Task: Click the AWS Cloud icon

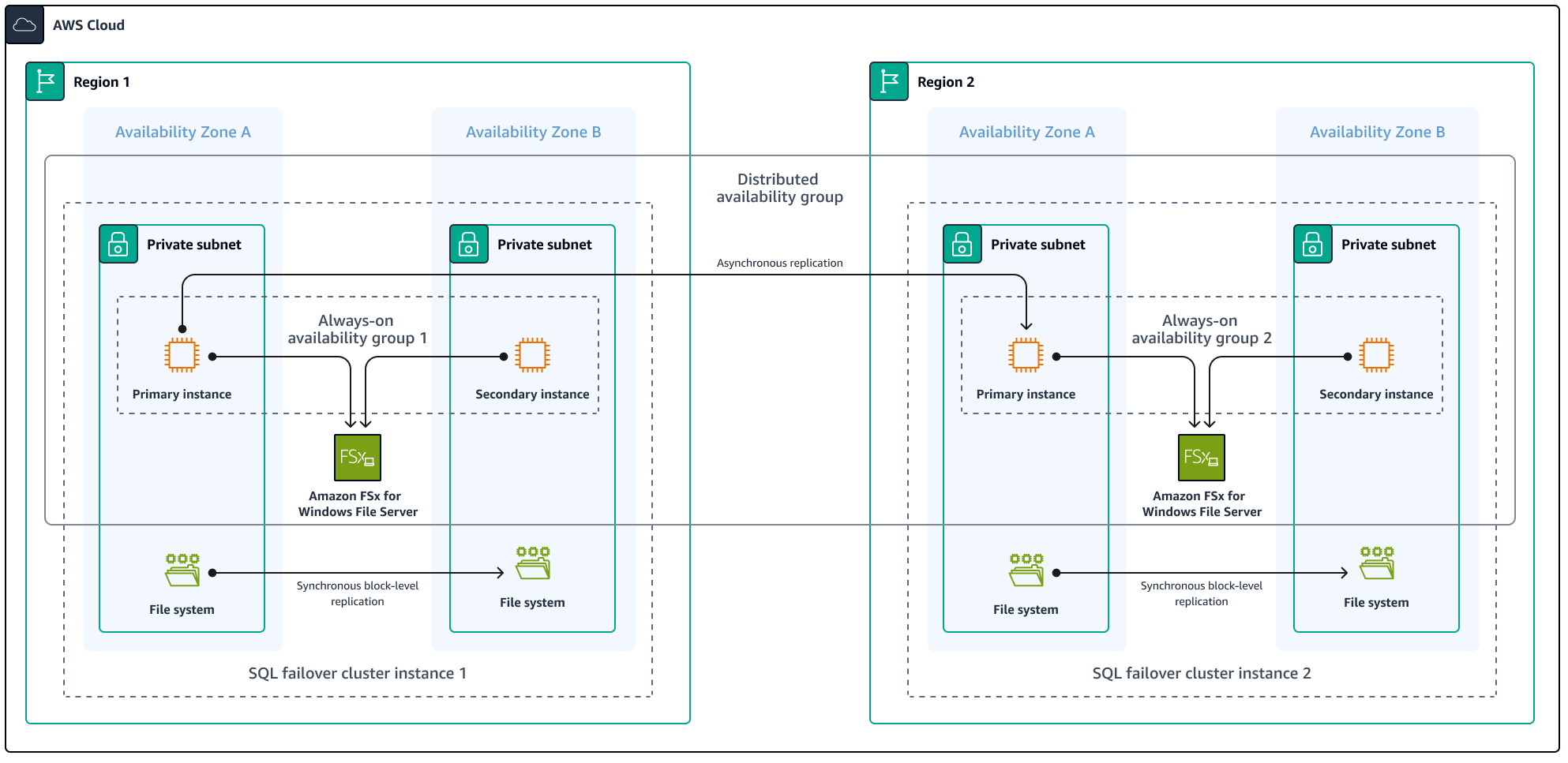Action: (24, 24)
